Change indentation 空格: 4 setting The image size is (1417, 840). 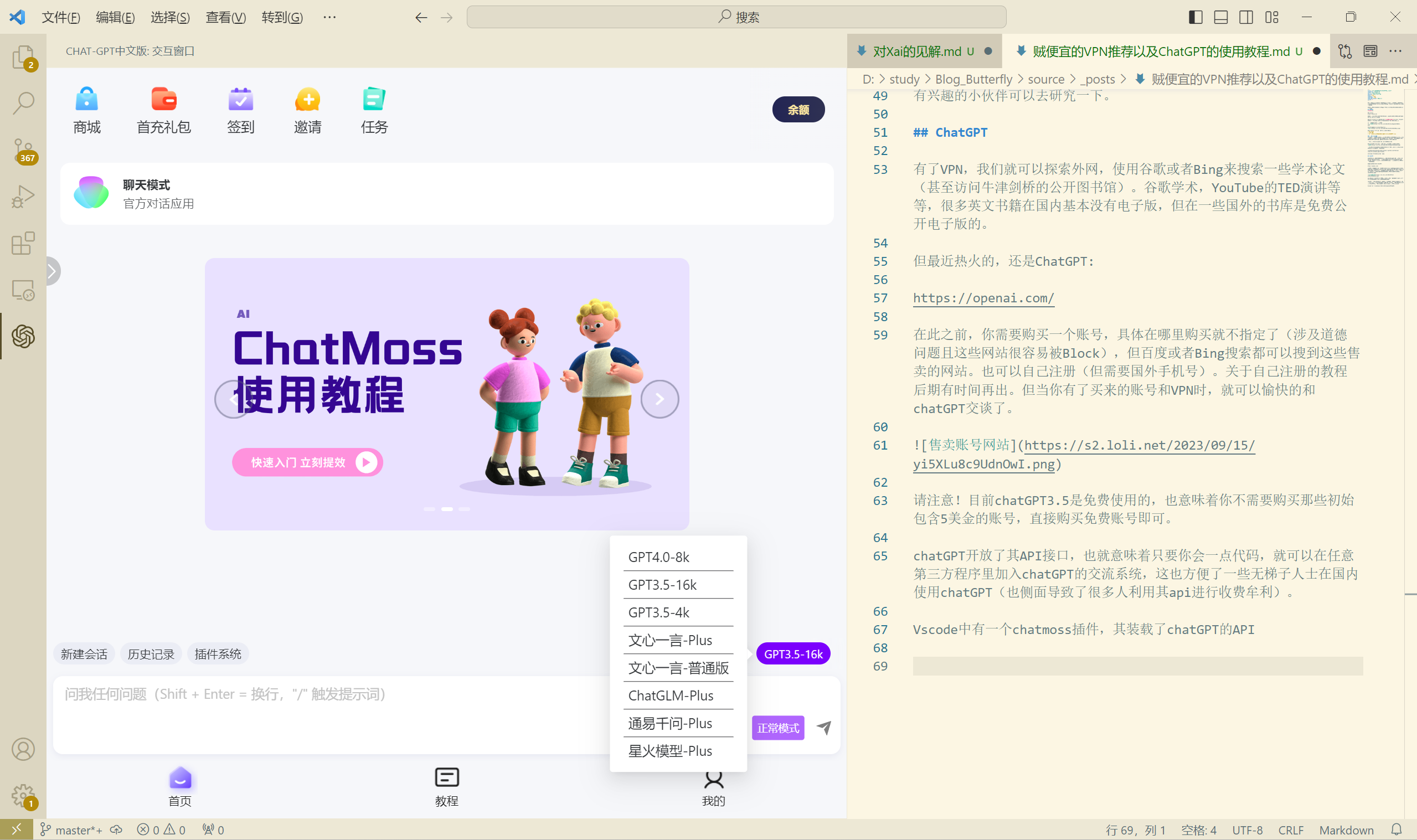click(1198, 830)
